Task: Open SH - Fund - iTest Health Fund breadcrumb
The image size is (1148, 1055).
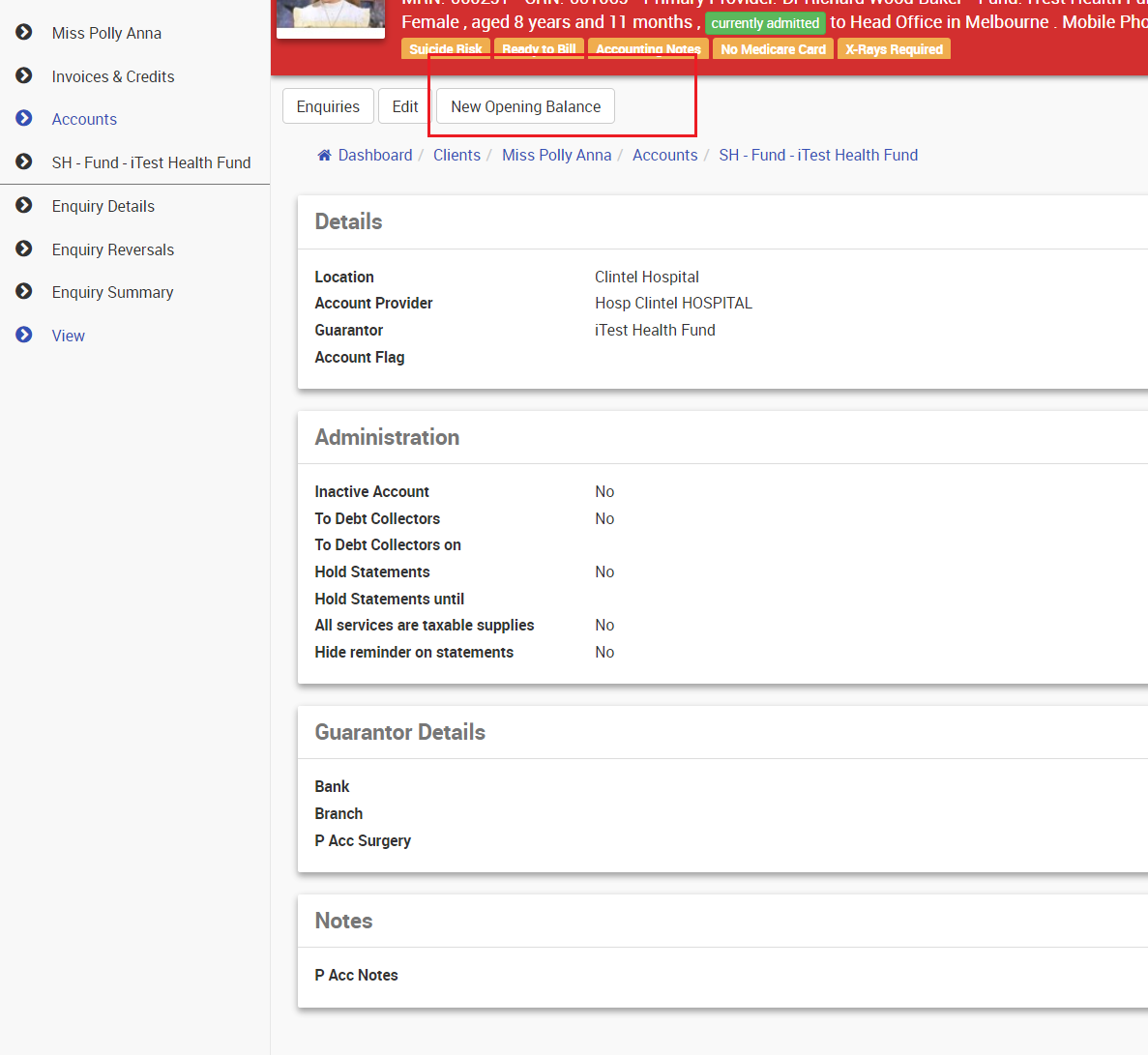Action: click(x=818, y=156)
